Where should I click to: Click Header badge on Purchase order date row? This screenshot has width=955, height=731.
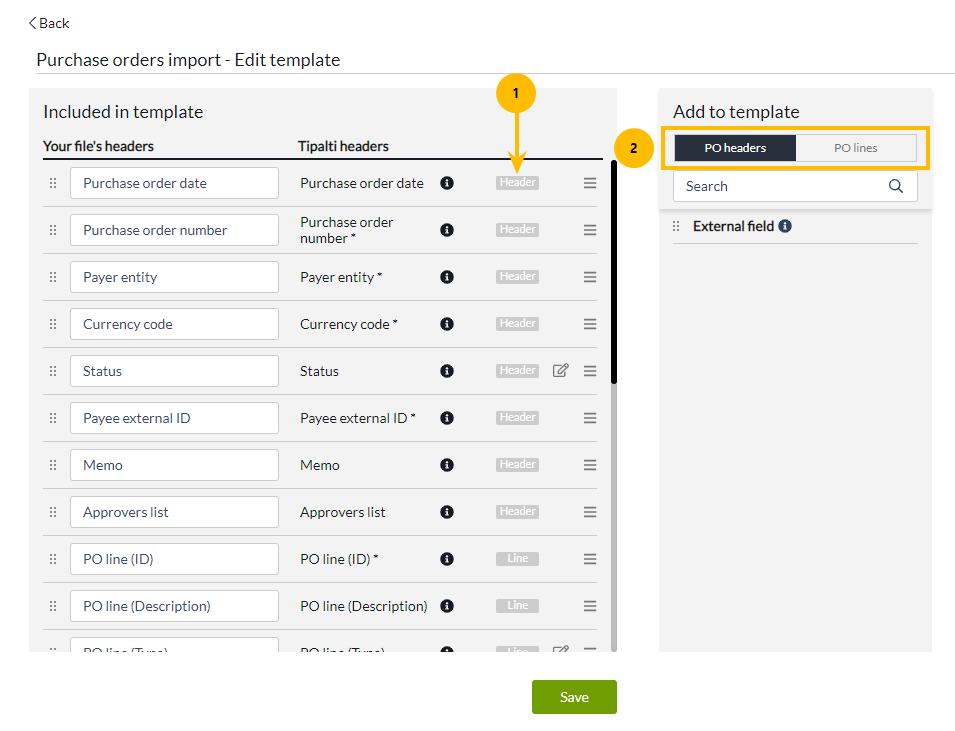(517, 183)
